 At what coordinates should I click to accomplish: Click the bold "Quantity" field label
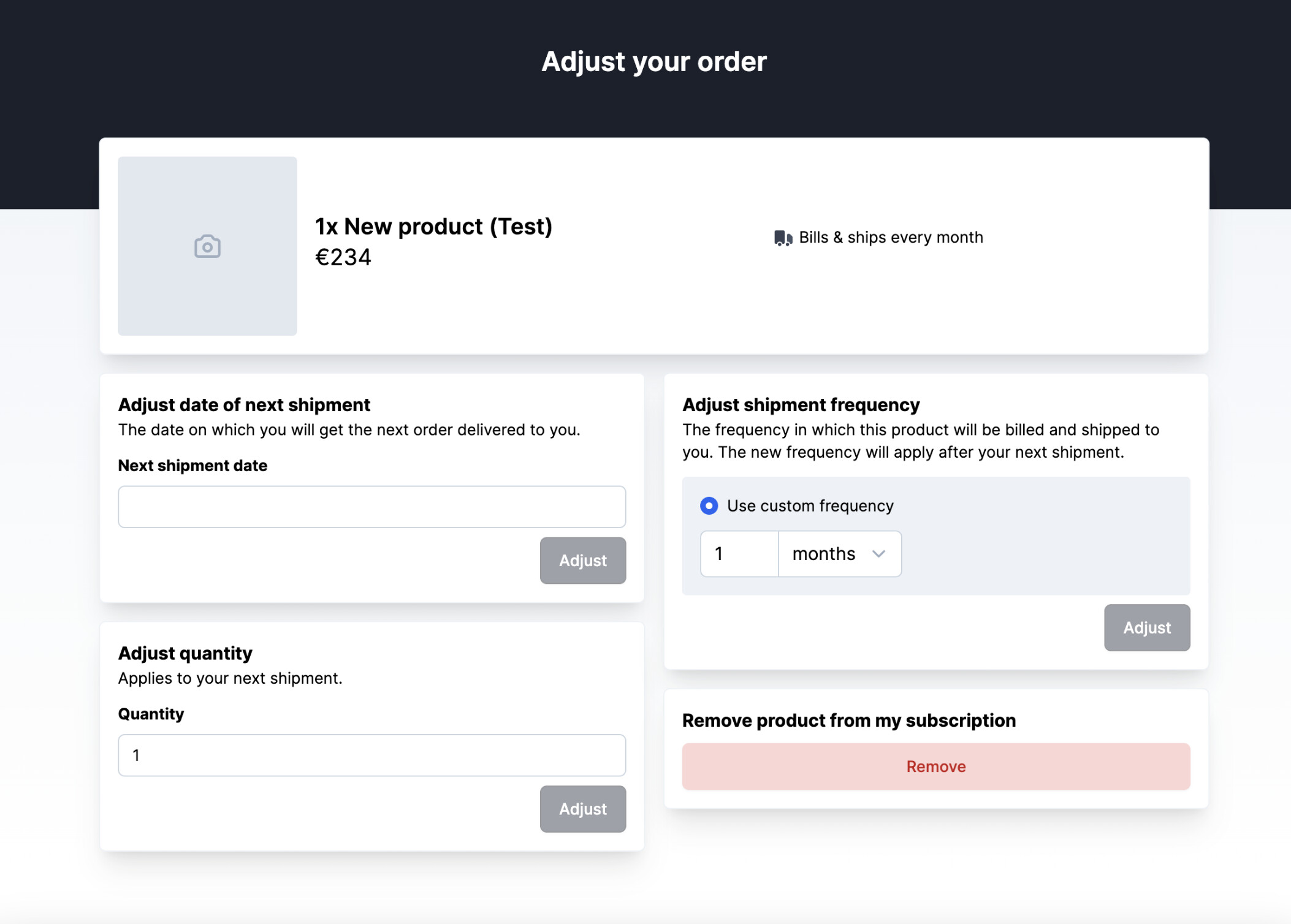pyautogui.click(x=151, y=714)
